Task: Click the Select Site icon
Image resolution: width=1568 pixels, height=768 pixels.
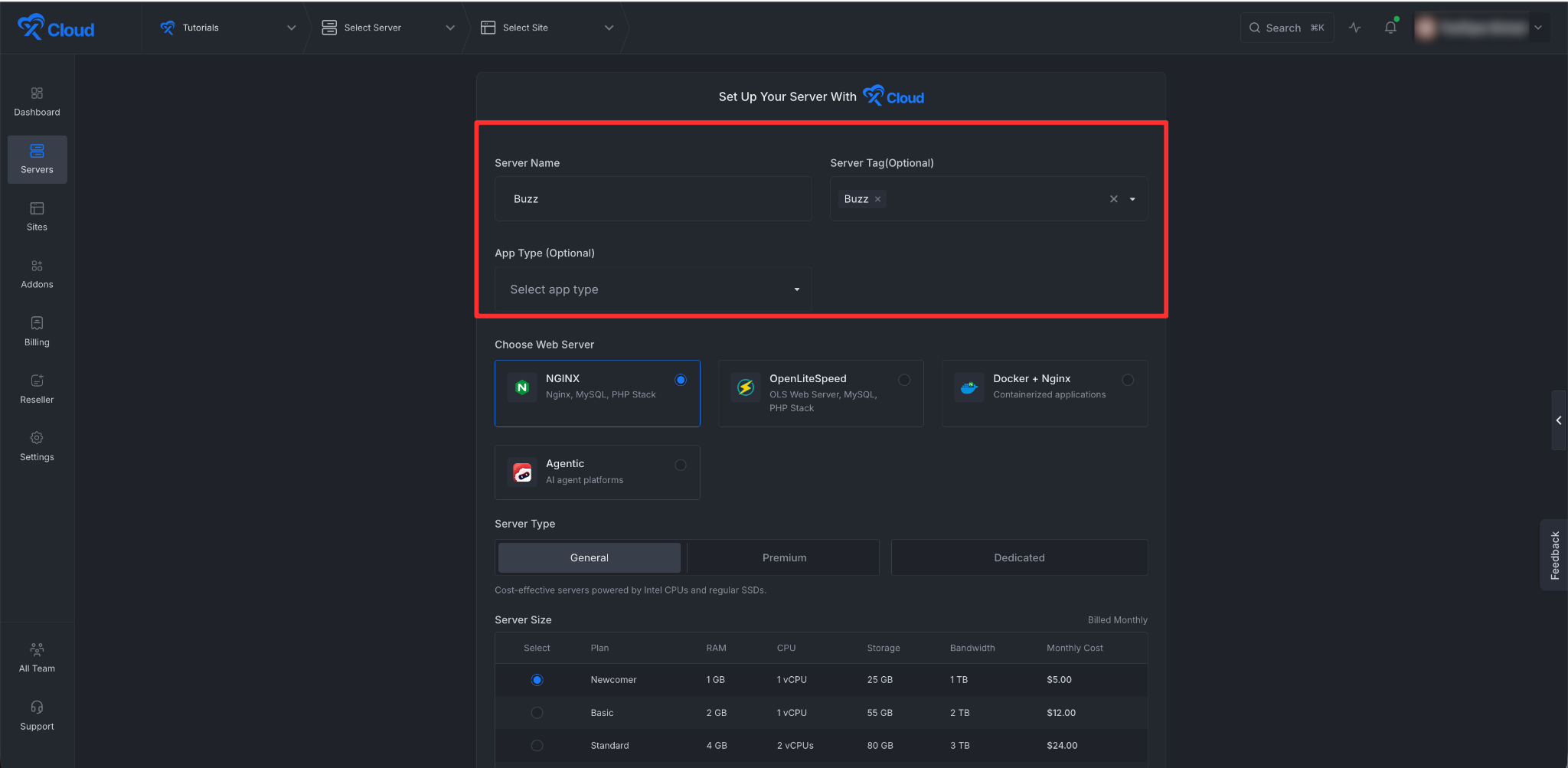Action: pos(488,28)
